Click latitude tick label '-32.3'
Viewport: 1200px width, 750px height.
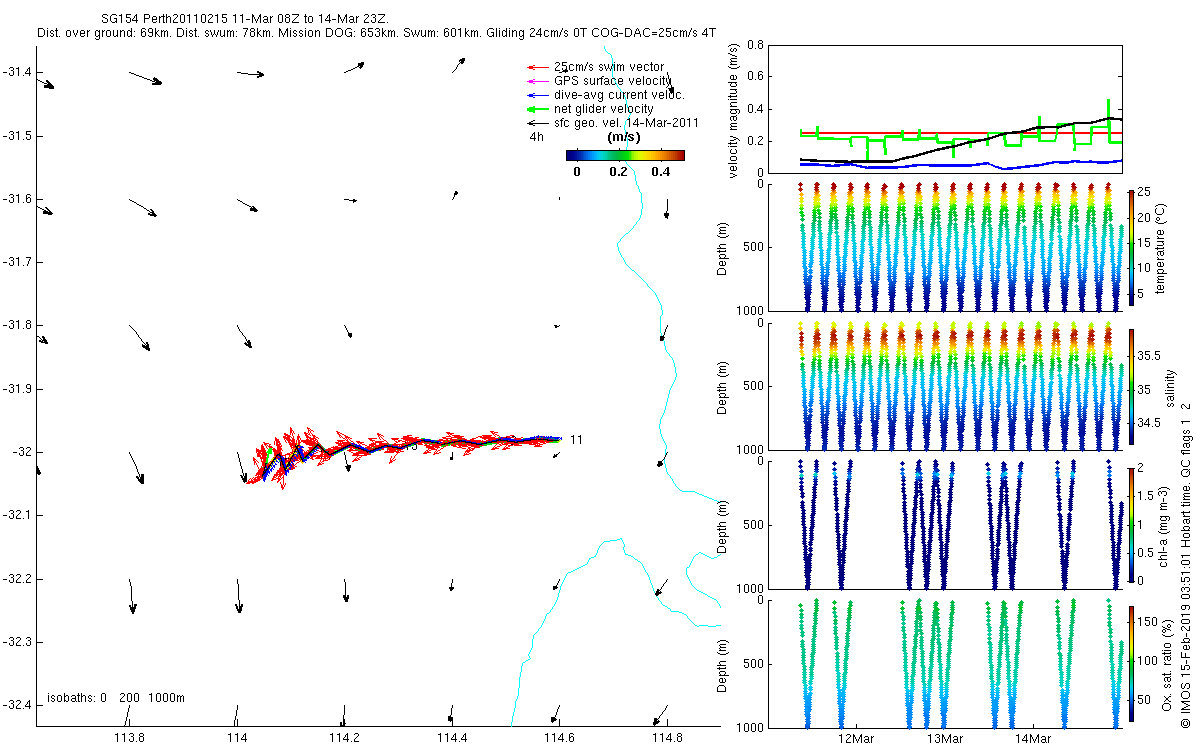pos(17,641)
